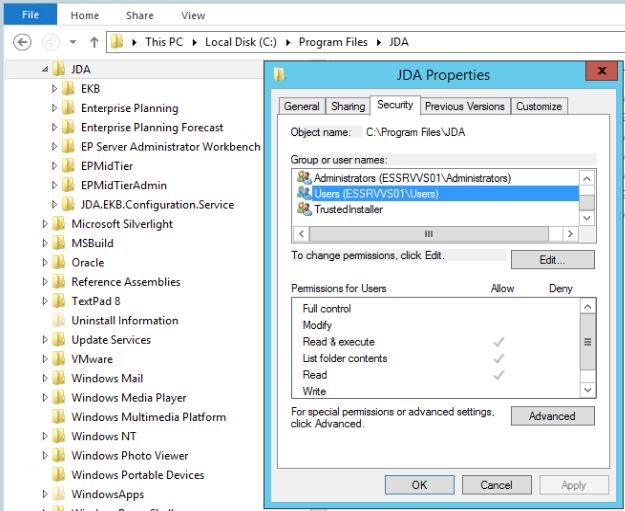Expand the EKB folder node

pos(54,88)
